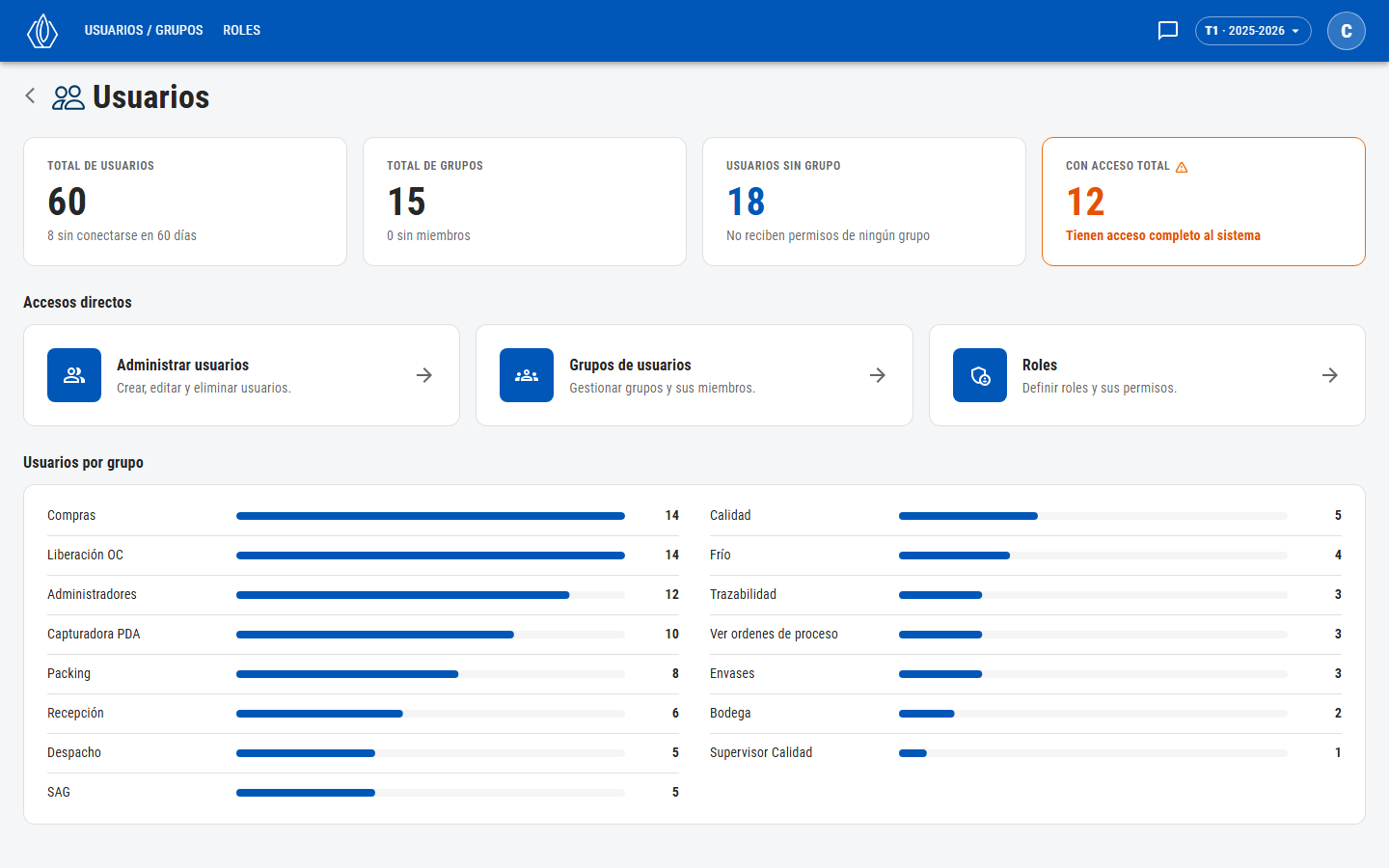Click the Con Acceso Total card text
This screenshot has width=1389, height=868.
coord(1163,235)
